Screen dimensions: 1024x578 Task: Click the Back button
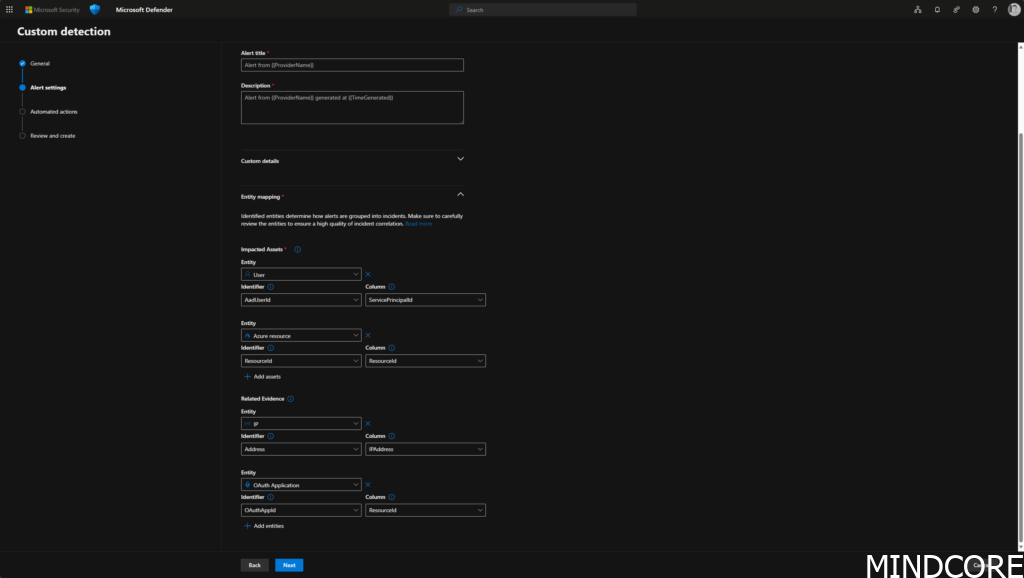click(x=255, y=566)
